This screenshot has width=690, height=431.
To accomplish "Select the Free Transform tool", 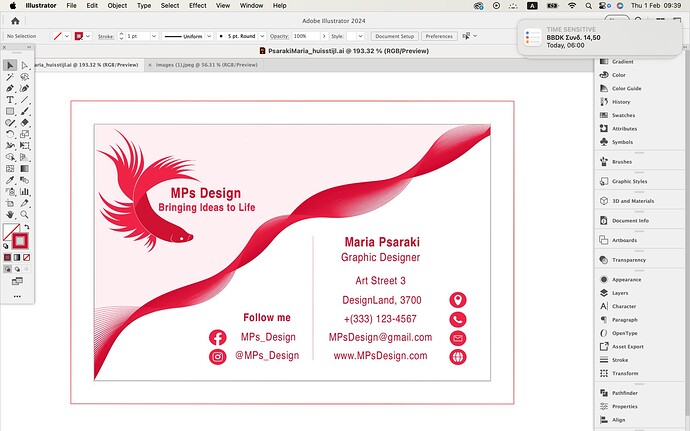I will pos(25,146).
